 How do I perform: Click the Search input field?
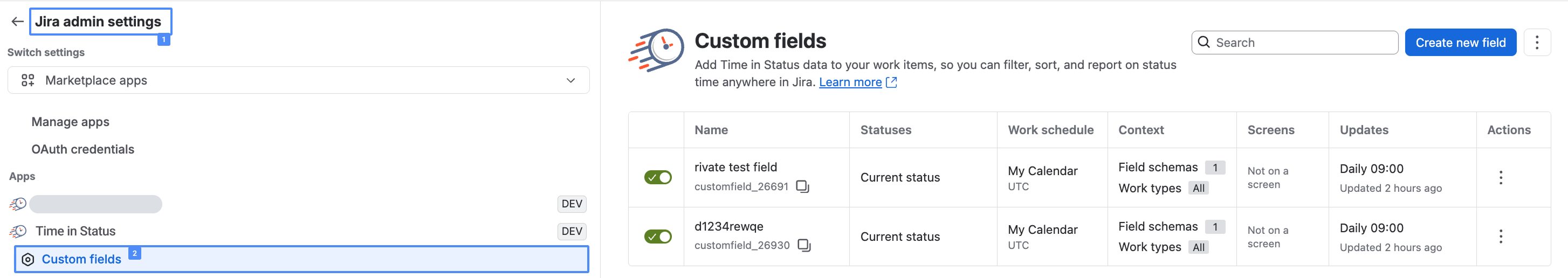click(1294, 43)
